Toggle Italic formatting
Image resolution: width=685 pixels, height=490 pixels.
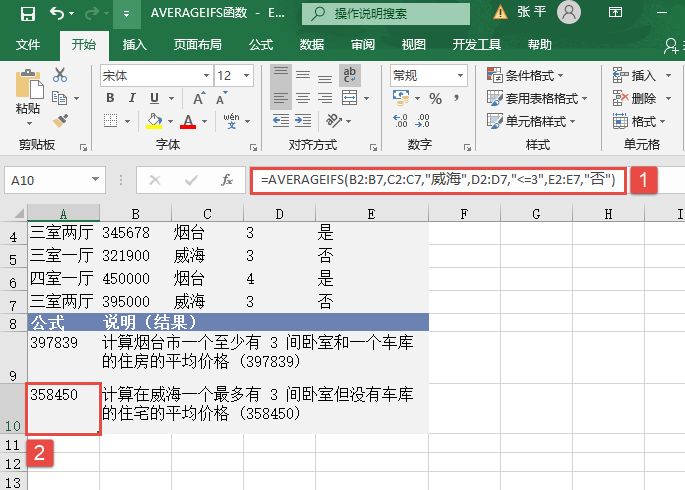(132, 98)
